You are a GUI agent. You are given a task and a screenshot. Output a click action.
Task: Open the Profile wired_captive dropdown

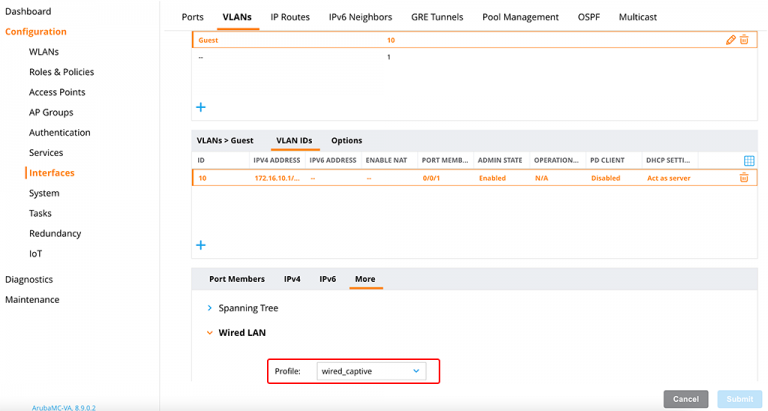point(371,371)
